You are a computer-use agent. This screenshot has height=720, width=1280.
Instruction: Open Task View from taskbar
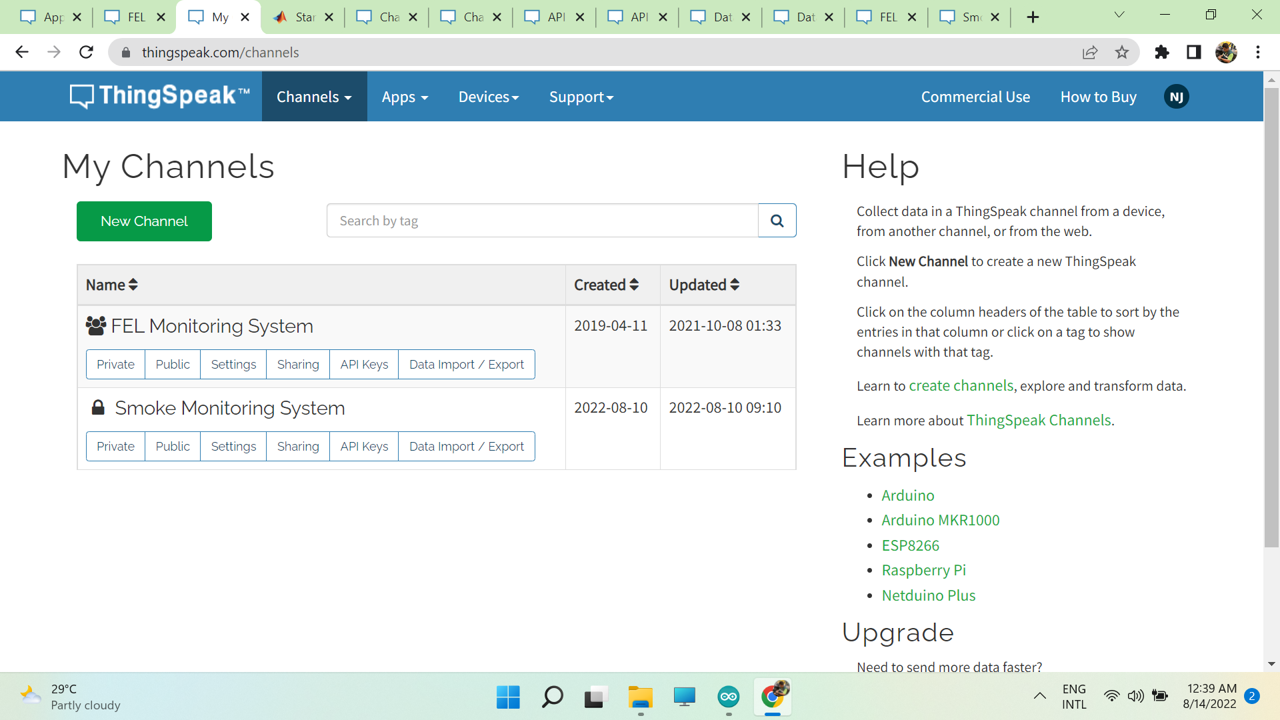[596, 696]
